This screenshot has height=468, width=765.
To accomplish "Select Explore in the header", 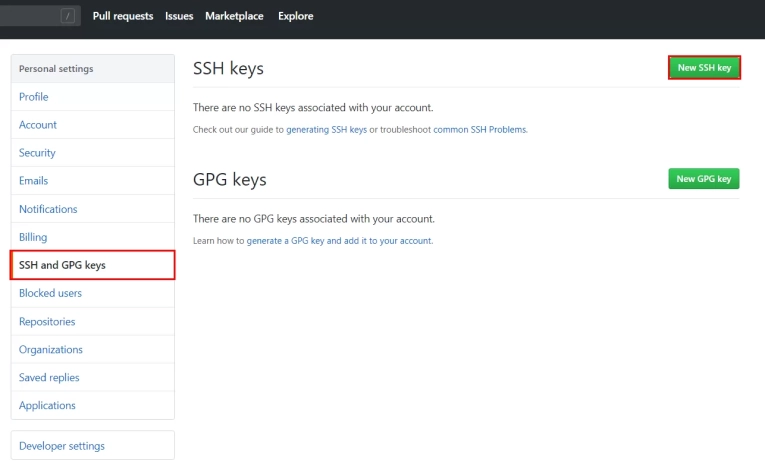I will pos(295,16).
